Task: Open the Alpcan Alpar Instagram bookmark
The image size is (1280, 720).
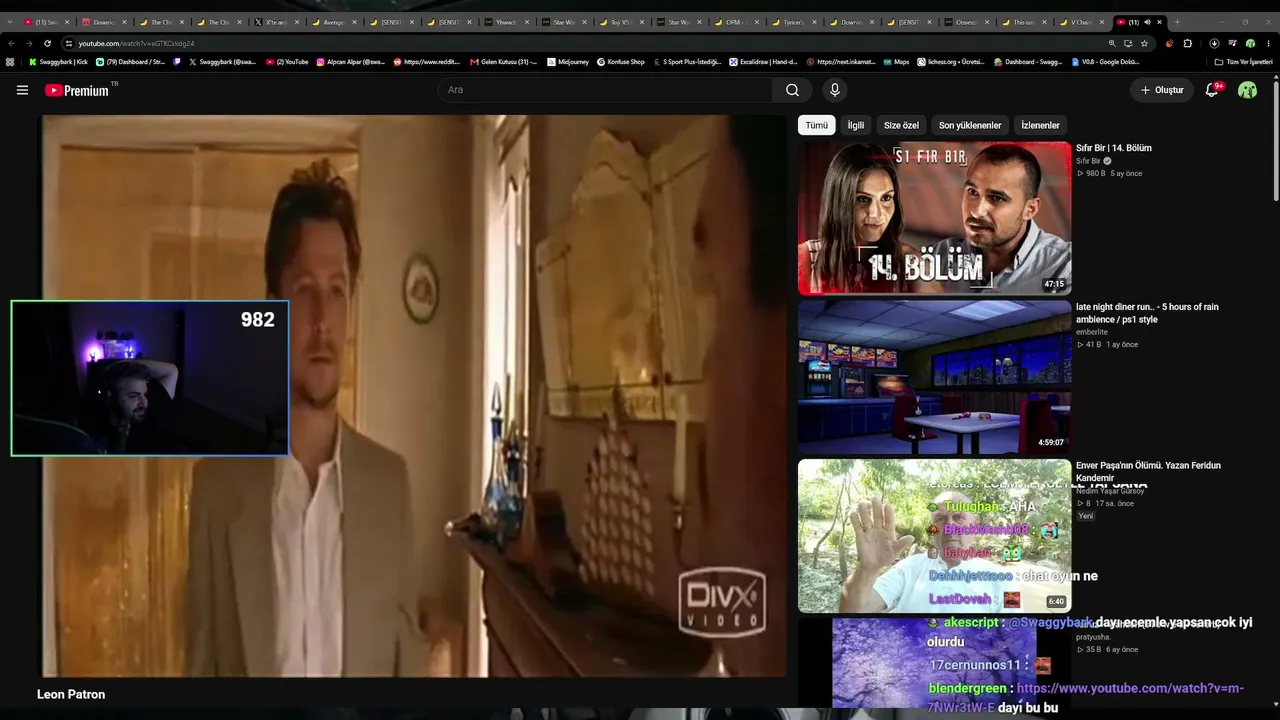Action: click(x=351, y=62)
